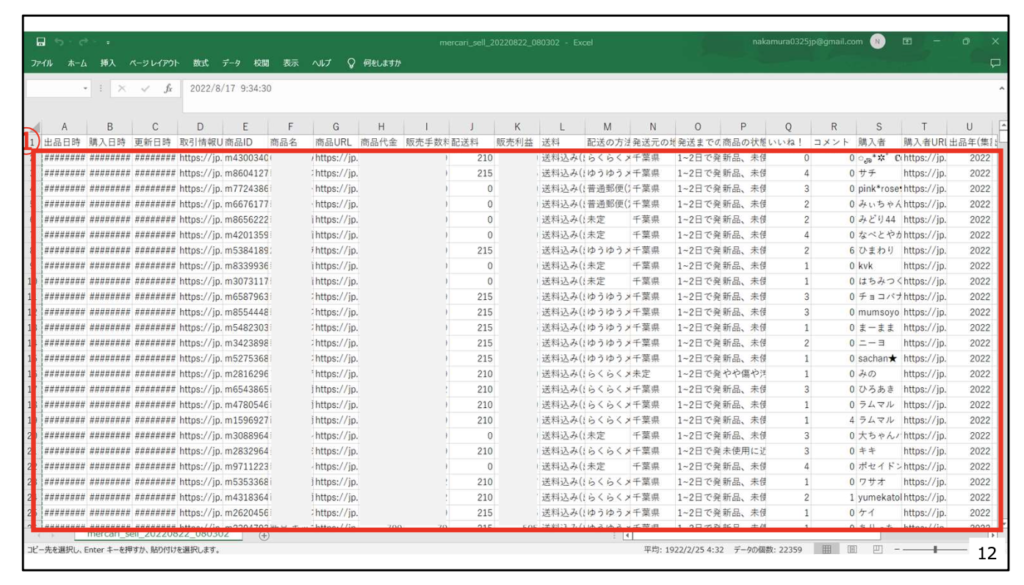Select the mercari_sell sheet tab
This screenshot has width=1024, height=585.
(158, 535)
